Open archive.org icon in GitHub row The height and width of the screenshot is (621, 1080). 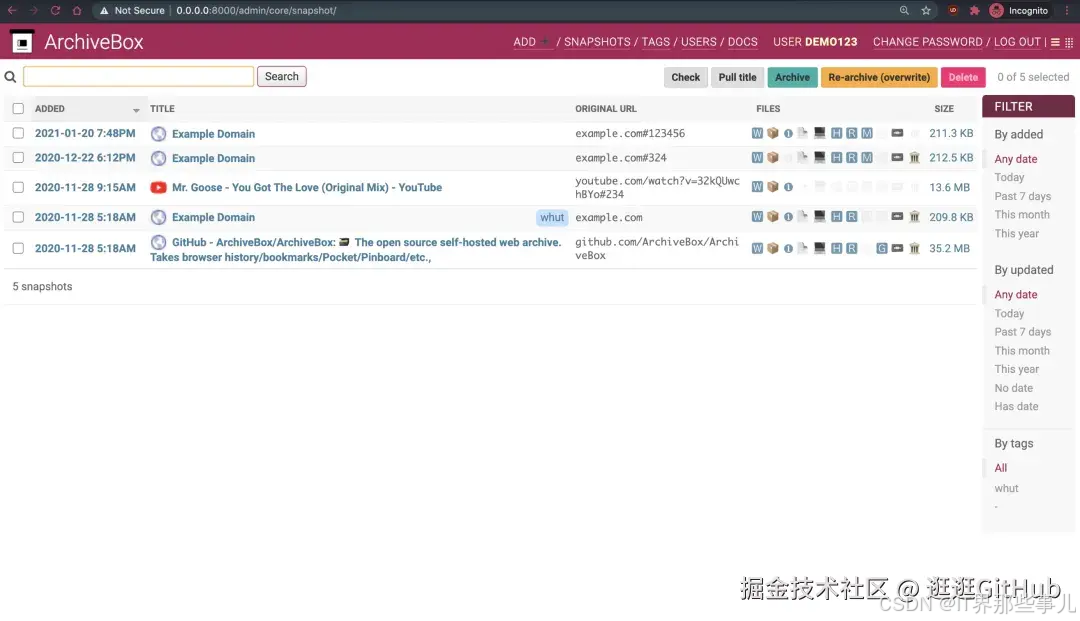(915, 249)
